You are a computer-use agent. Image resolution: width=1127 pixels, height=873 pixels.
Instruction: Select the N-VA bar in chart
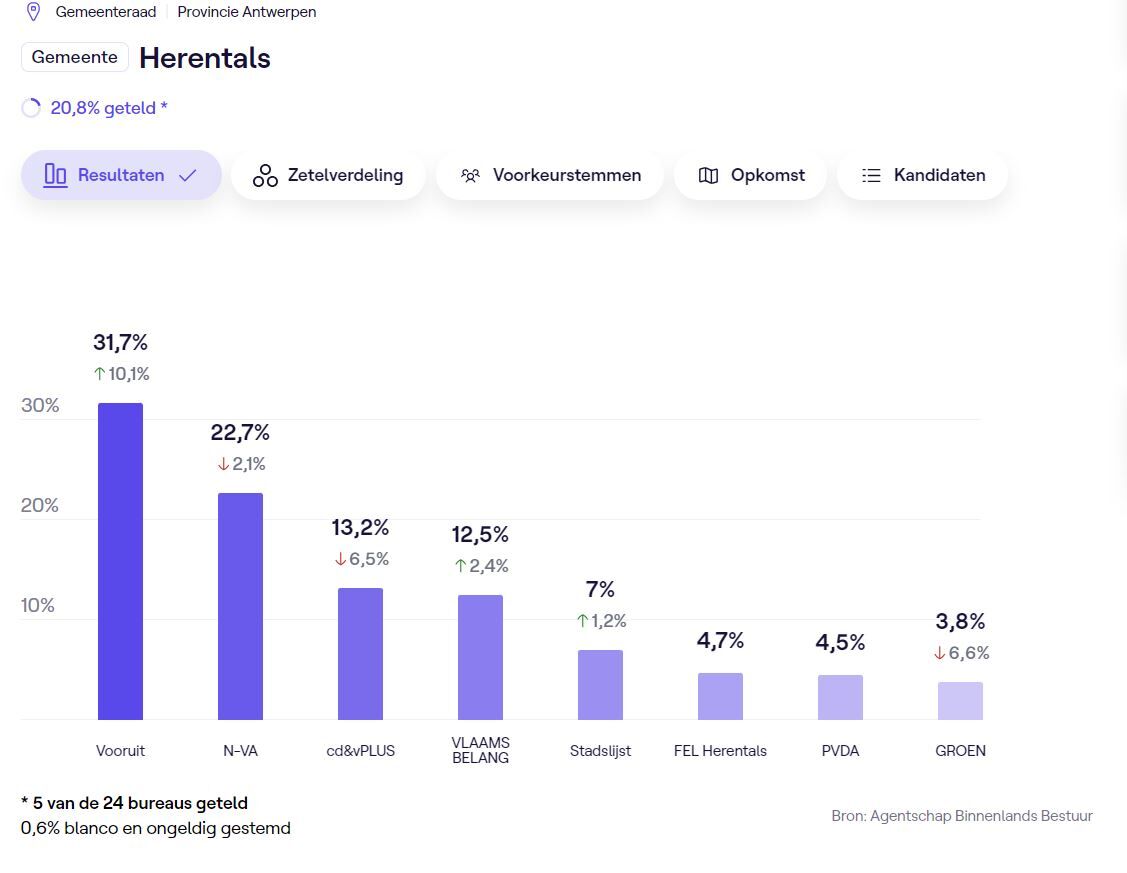coord(240,606)
